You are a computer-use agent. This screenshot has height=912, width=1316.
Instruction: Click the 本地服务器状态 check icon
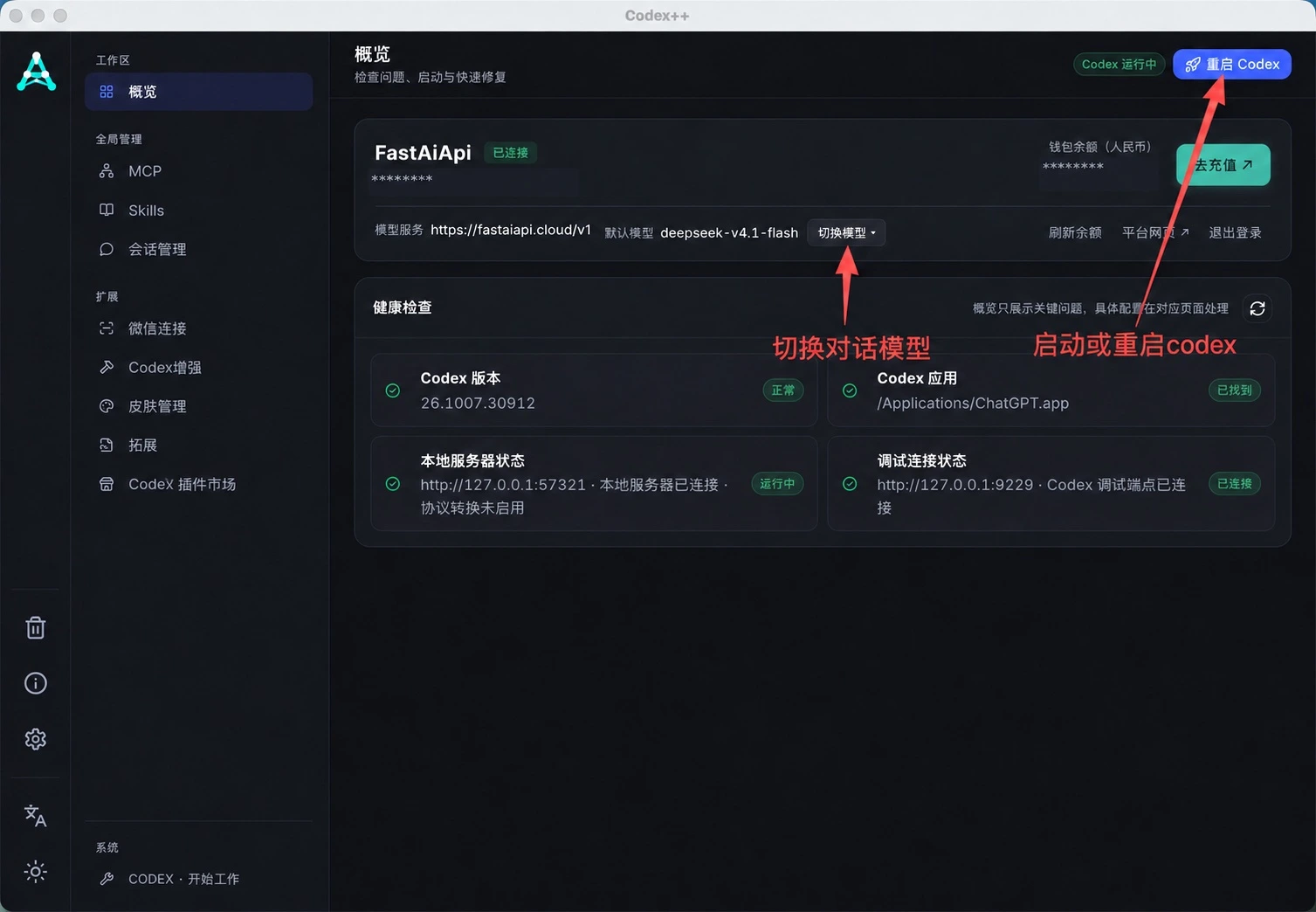(x=393, y=484)
